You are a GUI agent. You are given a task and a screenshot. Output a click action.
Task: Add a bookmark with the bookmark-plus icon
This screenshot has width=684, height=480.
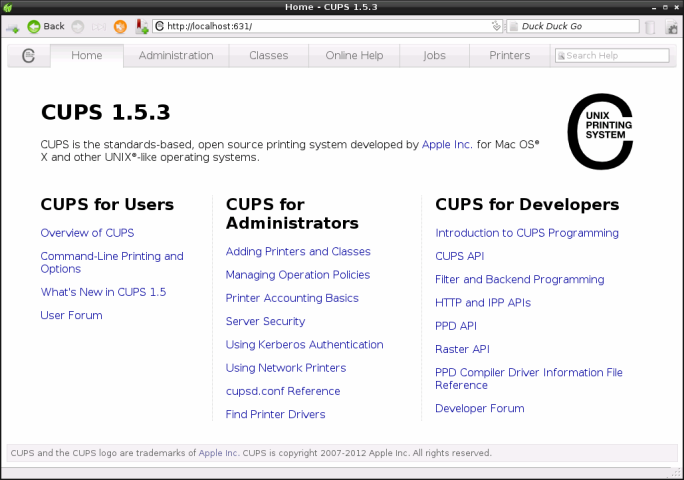(x=141, y=27)
